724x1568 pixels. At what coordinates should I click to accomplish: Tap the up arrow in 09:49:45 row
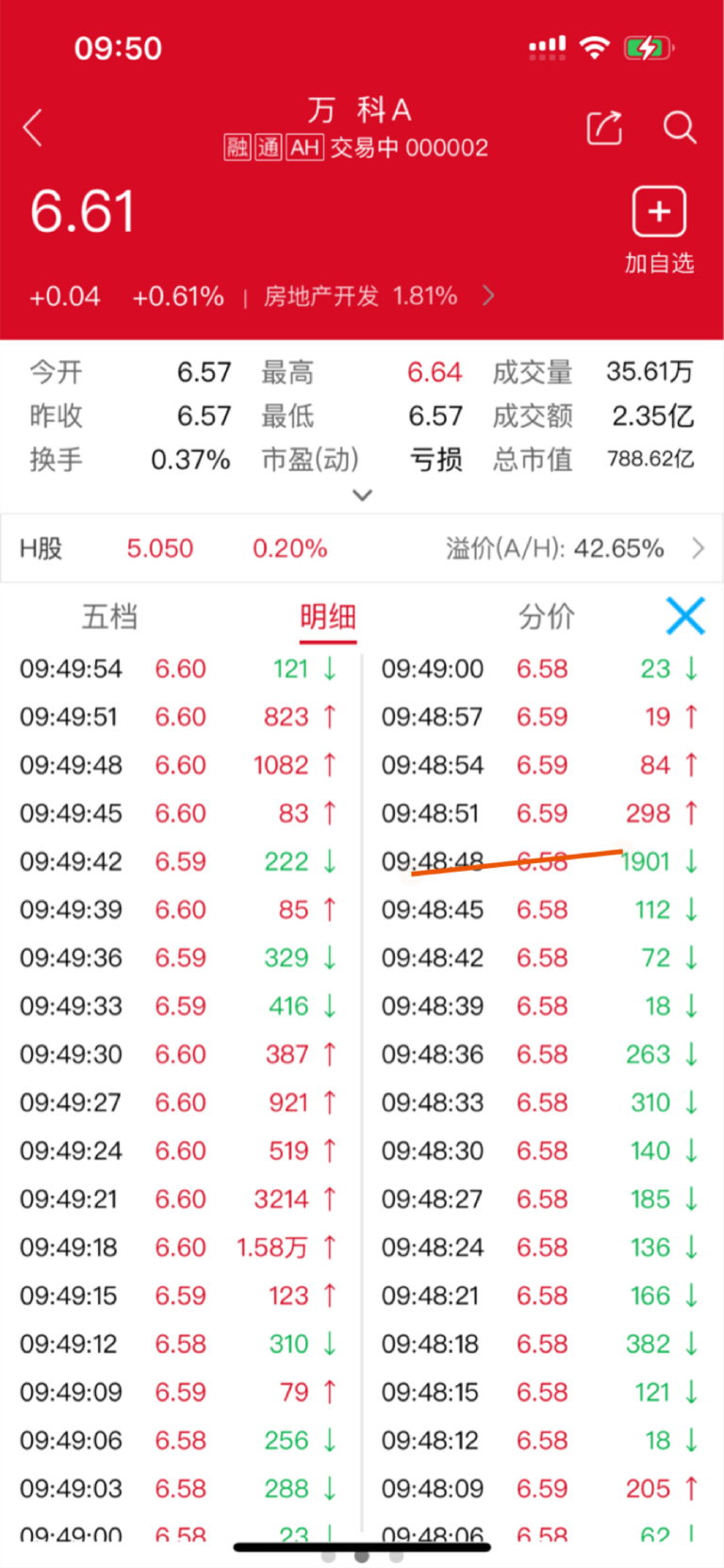click(329, 813)
